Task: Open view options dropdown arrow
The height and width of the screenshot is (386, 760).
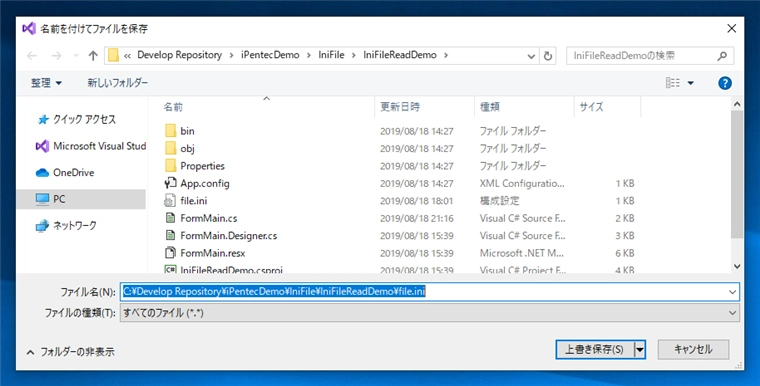Action: pos(691,83)
